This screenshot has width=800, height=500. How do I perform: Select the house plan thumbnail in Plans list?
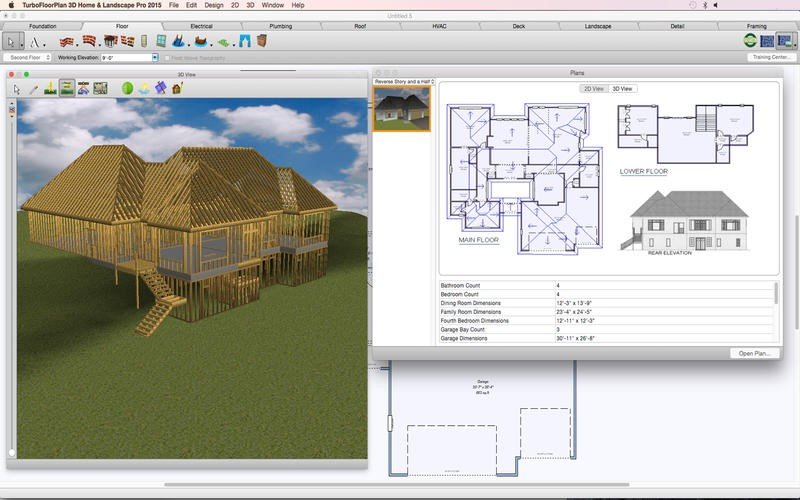[402, 109]
